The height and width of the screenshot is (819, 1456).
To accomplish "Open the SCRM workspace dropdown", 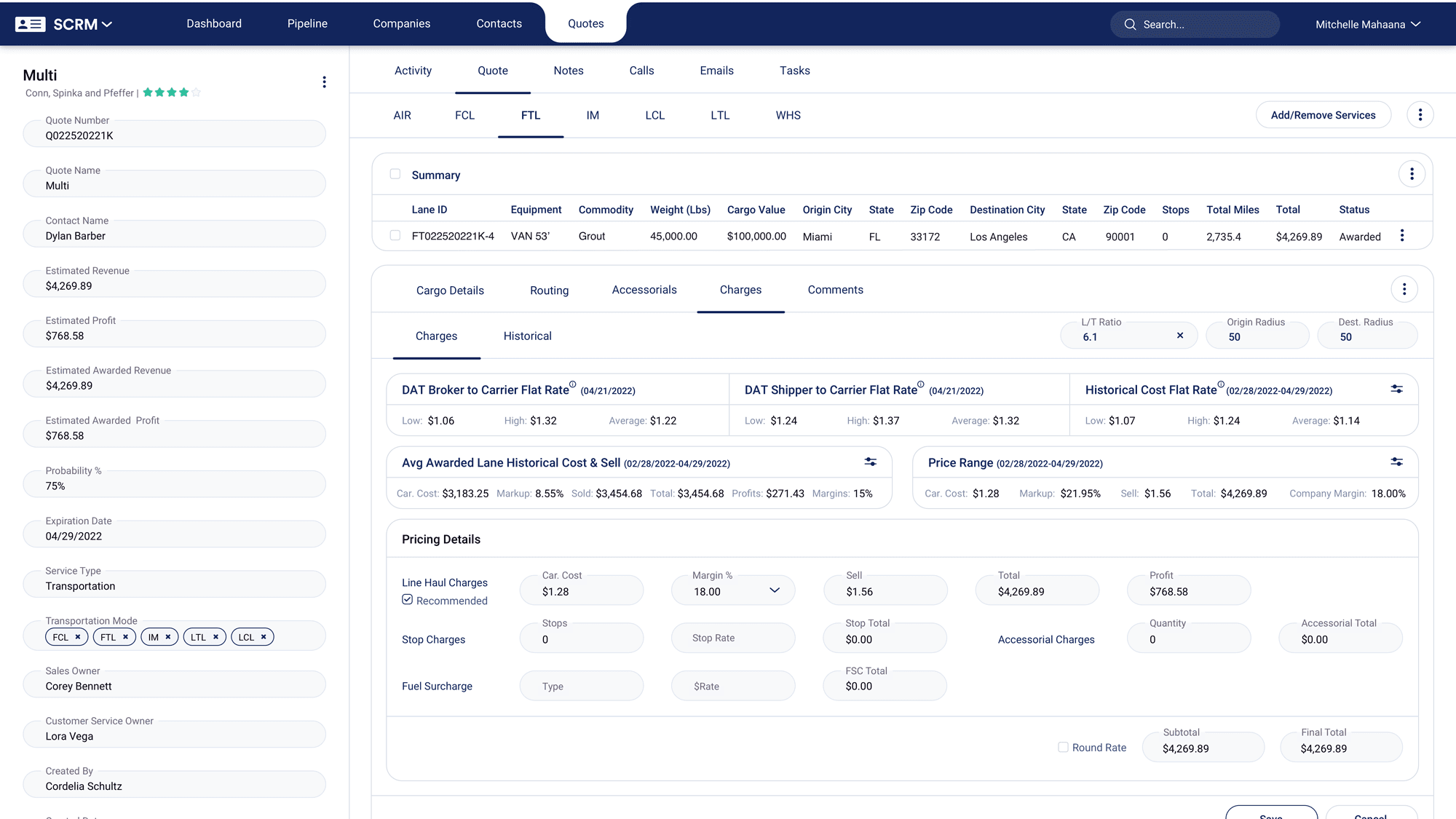I will [106, 24].
